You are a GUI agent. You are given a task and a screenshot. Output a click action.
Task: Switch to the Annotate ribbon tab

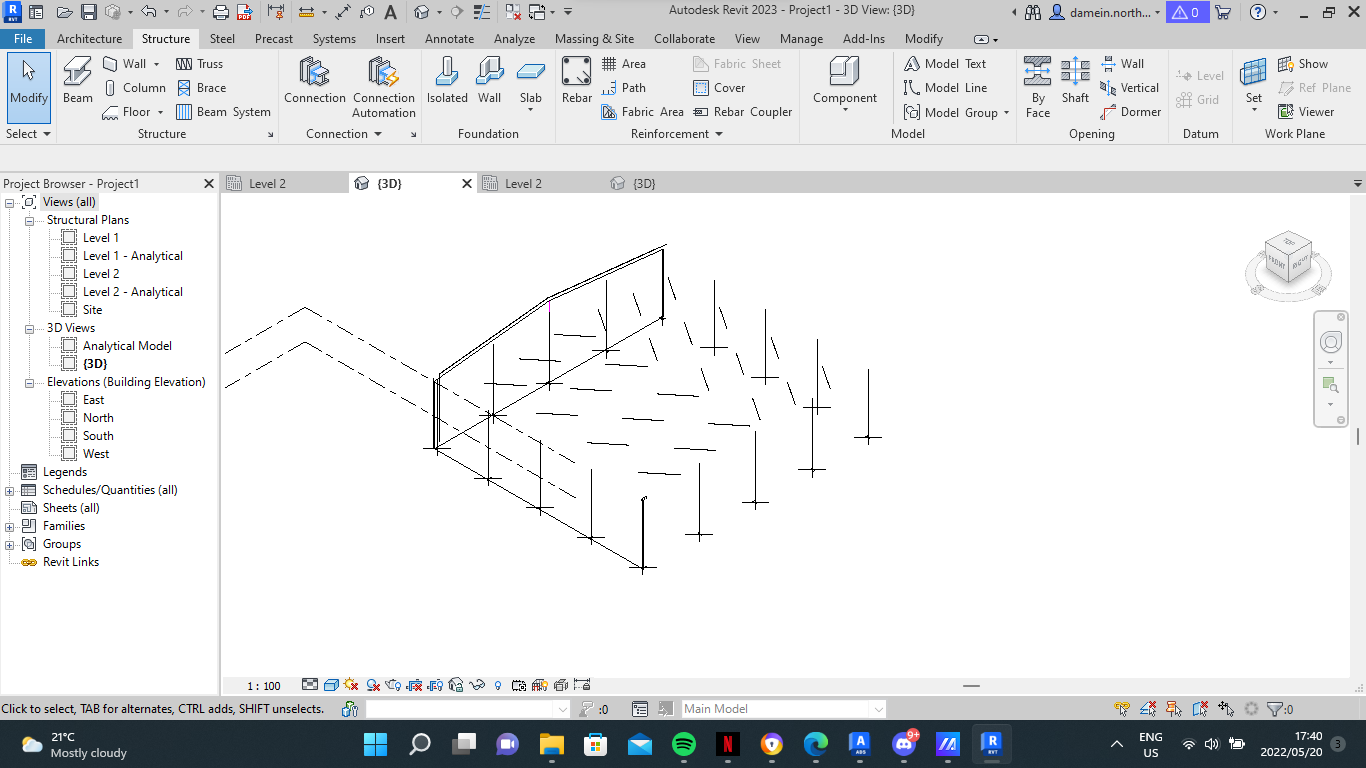450,39
